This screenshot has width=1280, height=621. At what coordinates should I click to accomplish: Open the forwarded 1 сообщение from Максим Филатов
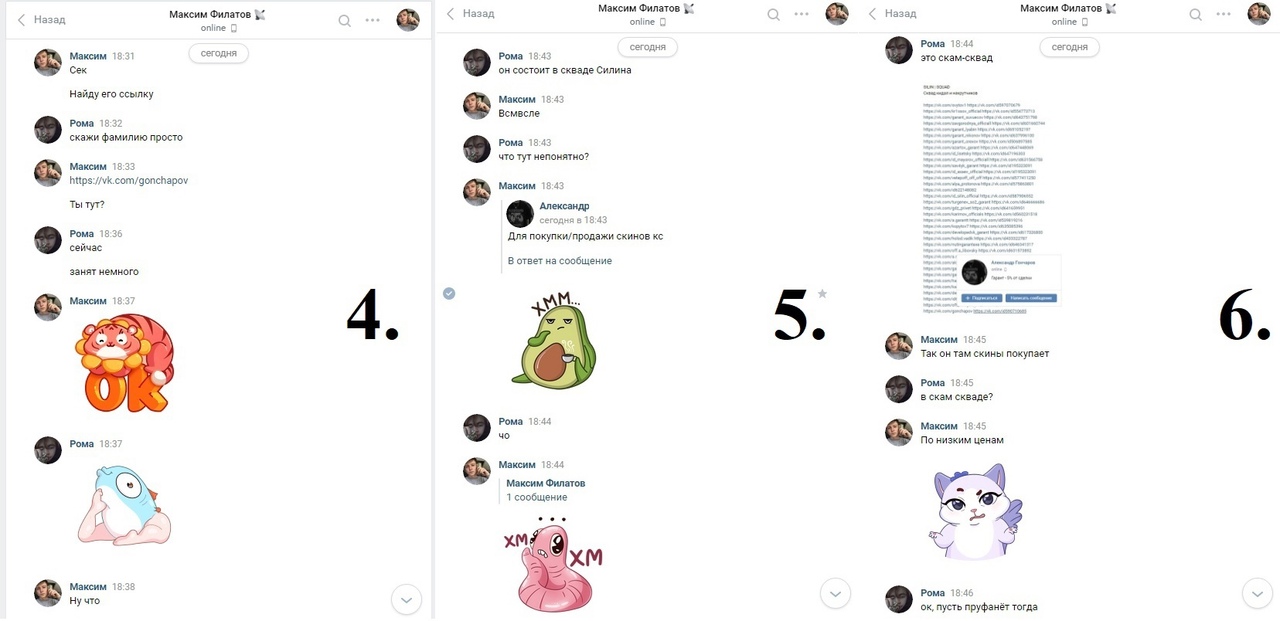(x=537, y=497)
